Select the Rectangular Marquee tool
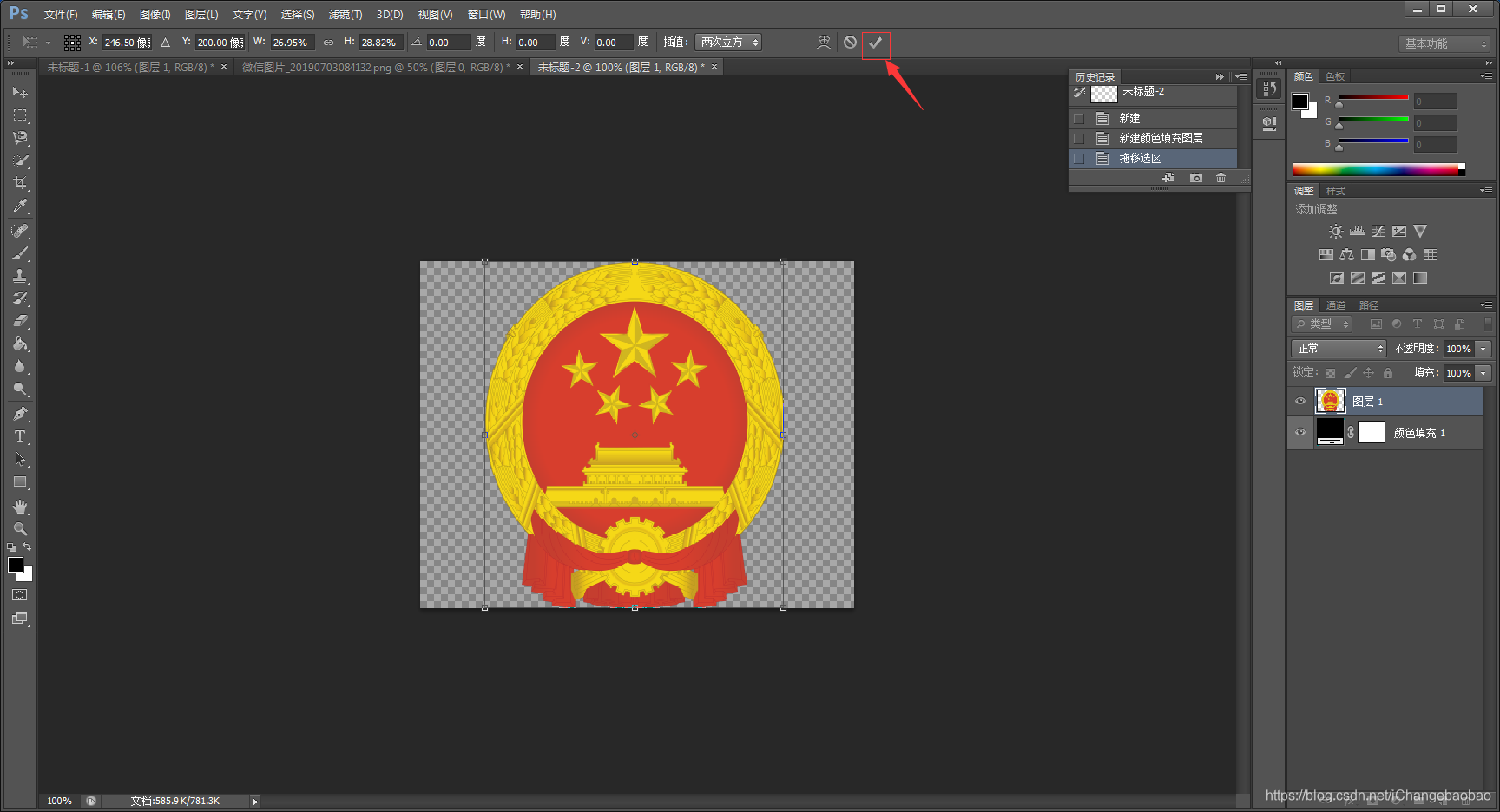The width and height of the screenshot is (1500, 812). pyautogui.click(x=20, y=115)
